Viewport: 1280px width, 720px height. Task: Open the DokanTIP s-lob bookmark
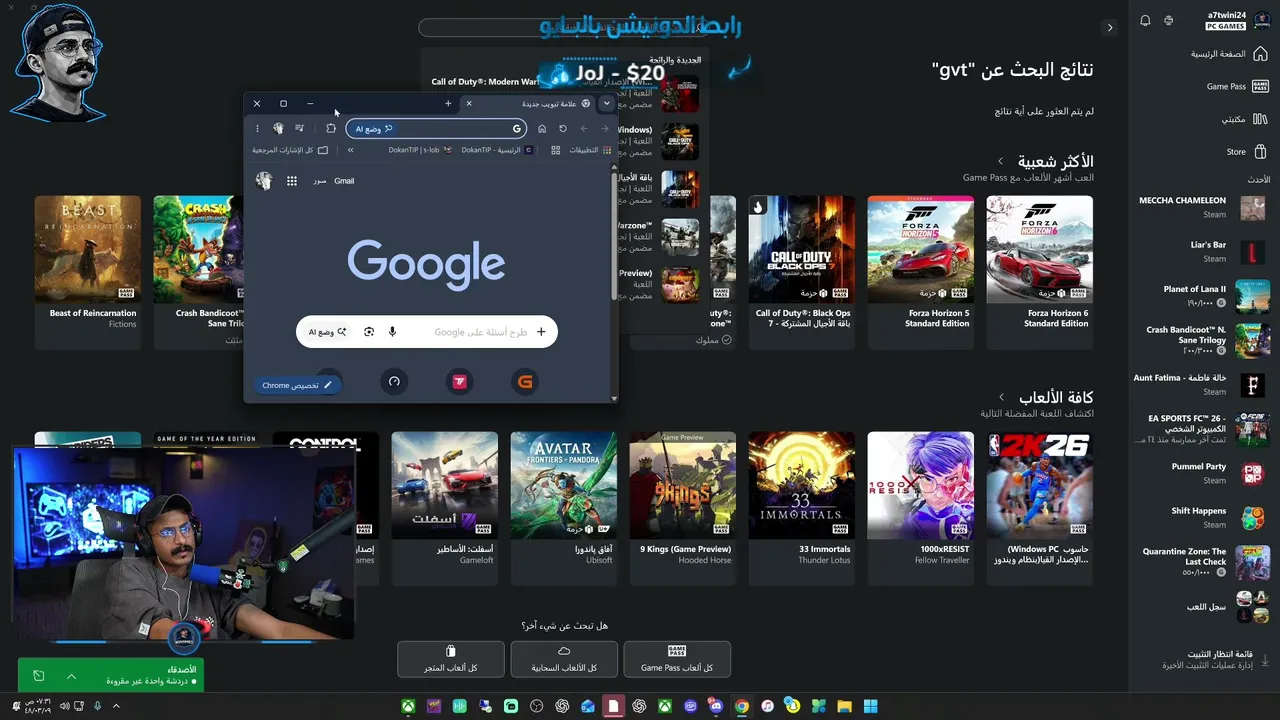click(x=420, y=150)
